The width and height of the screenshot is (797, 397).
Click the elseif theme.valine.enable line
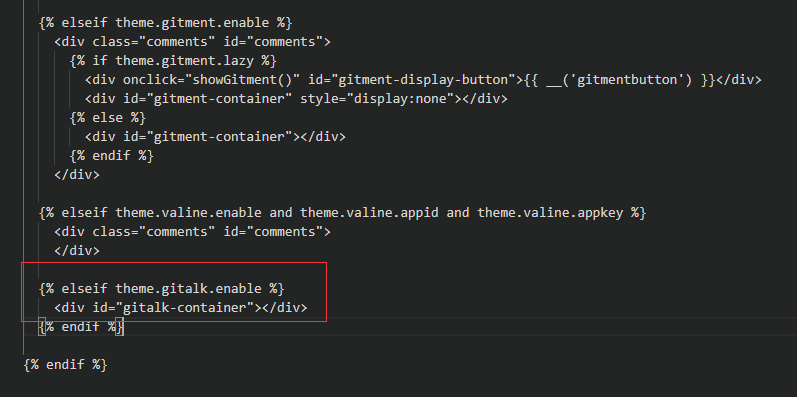tap(342, 213)
